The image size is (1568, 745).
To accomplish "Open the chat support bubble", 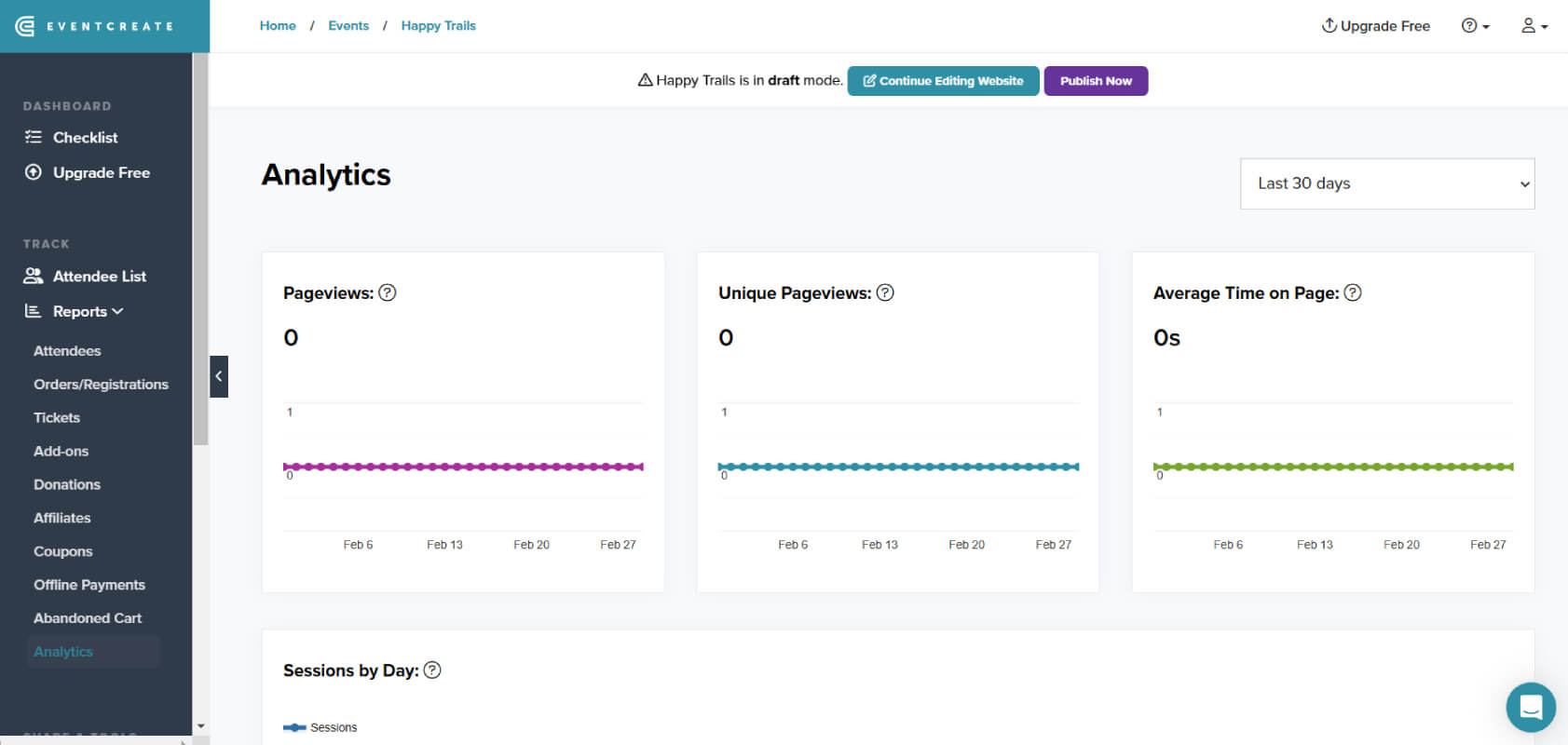I will point(1531,707).
